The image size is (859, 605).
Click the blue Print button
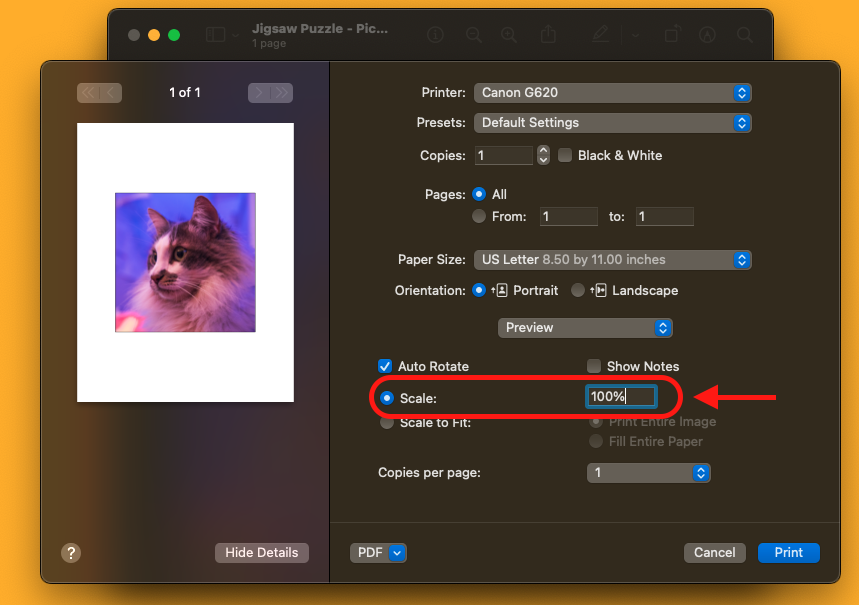[789, 553]
